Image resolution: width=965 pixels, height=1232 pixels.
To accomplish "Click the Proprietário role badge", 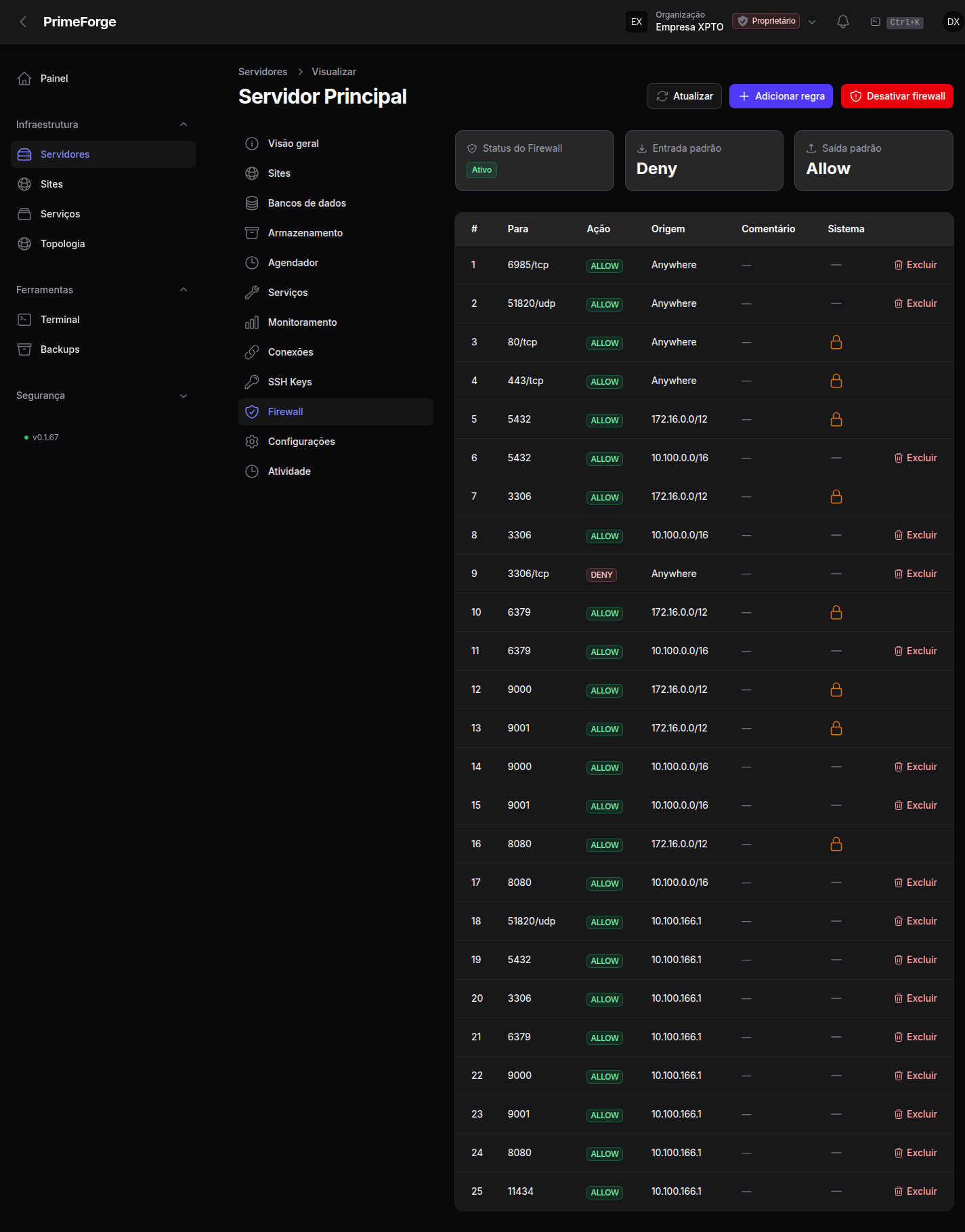I will tap(766, 21).
